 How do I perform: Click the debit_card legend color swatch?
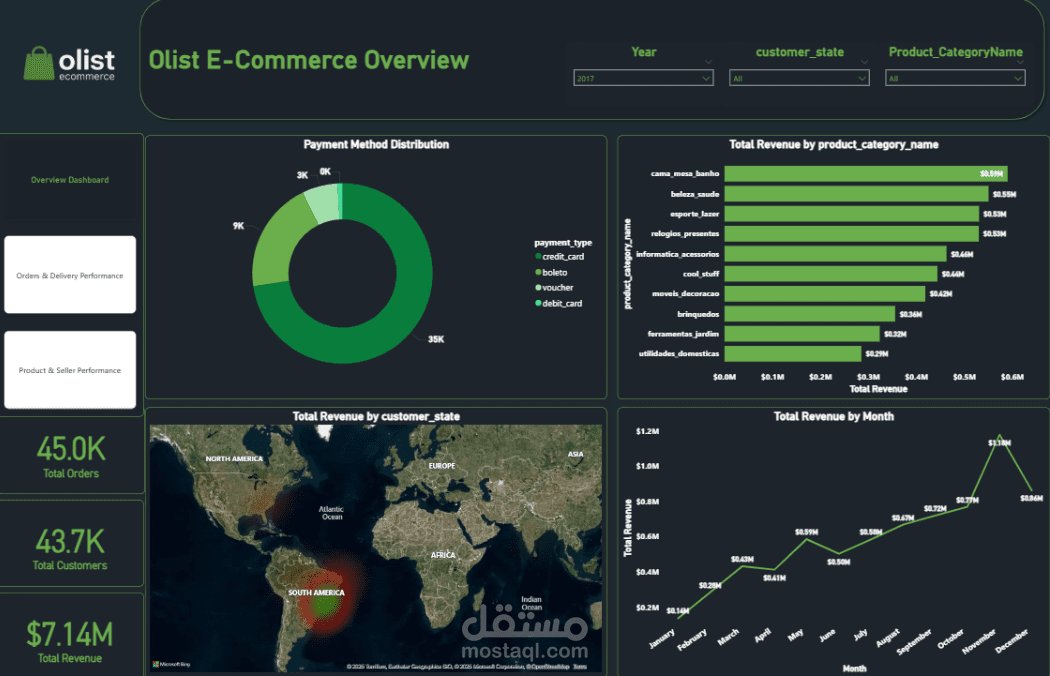coord(538,303)
